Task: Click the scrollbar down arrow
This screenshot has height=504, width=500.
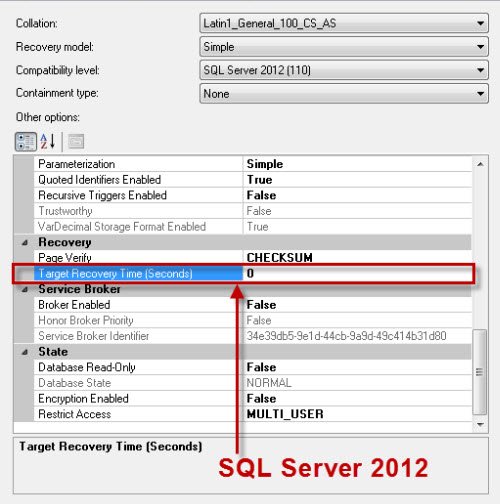Action: click(x=480, y=424)
